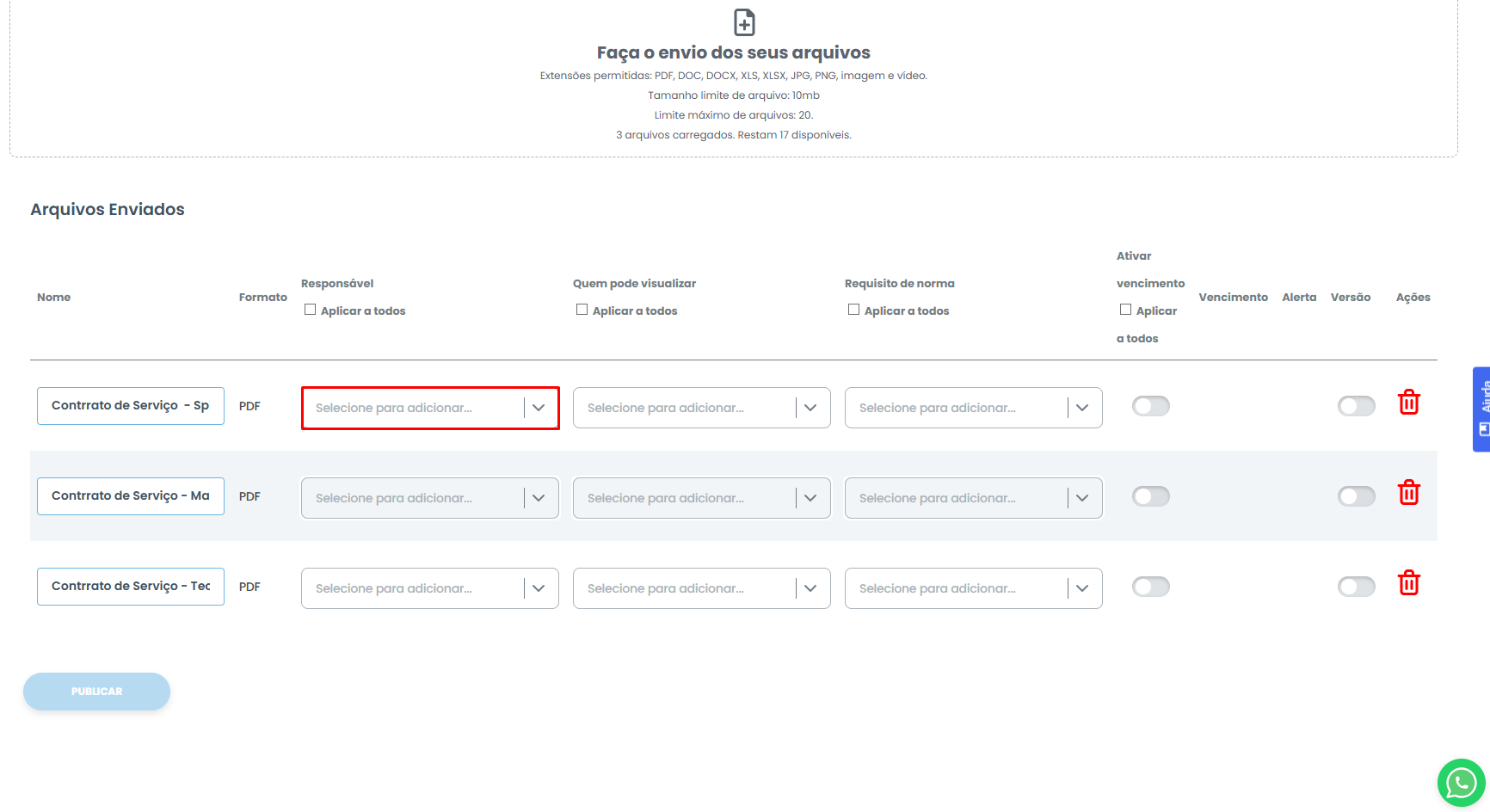The width and height of the screenshot is (1490, 812).
Task: Open WhatsApp chat support icon
Action: (x=1461, y=783)
